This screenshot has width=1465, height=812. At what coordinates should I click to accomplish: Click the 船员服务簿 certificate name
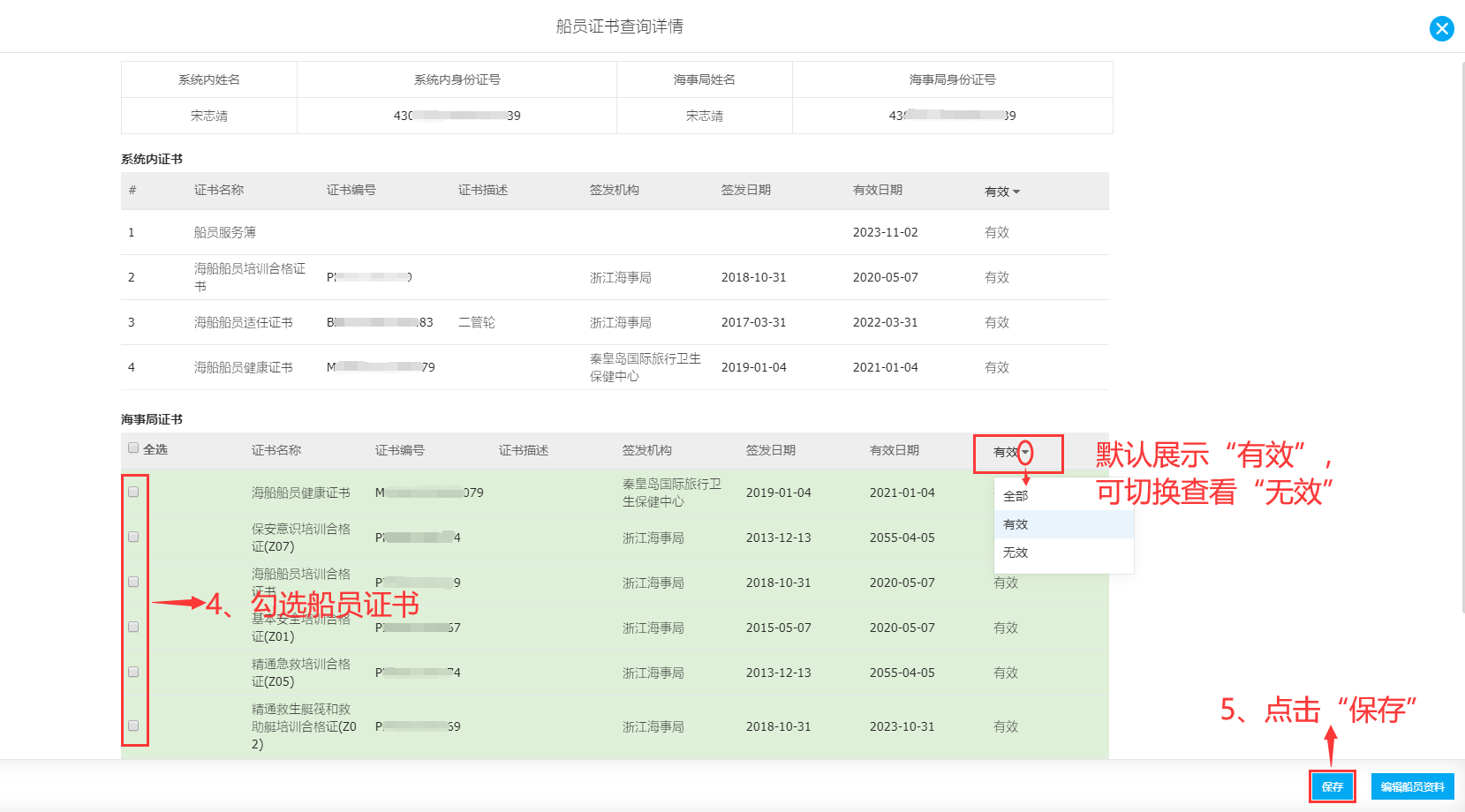[x=225, y=232]
